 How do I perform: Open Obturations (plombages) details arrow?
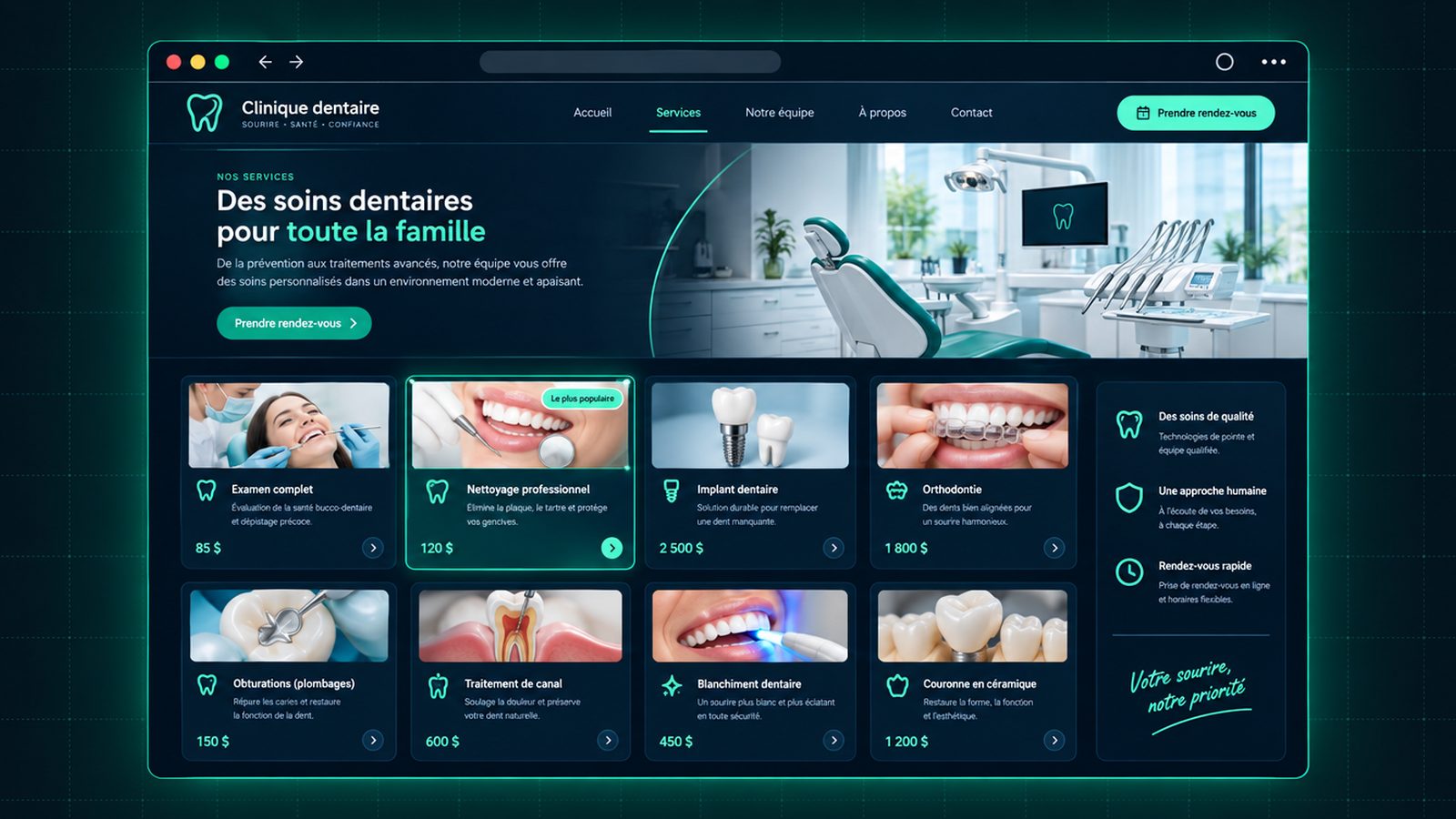click(x=373, y=740)
